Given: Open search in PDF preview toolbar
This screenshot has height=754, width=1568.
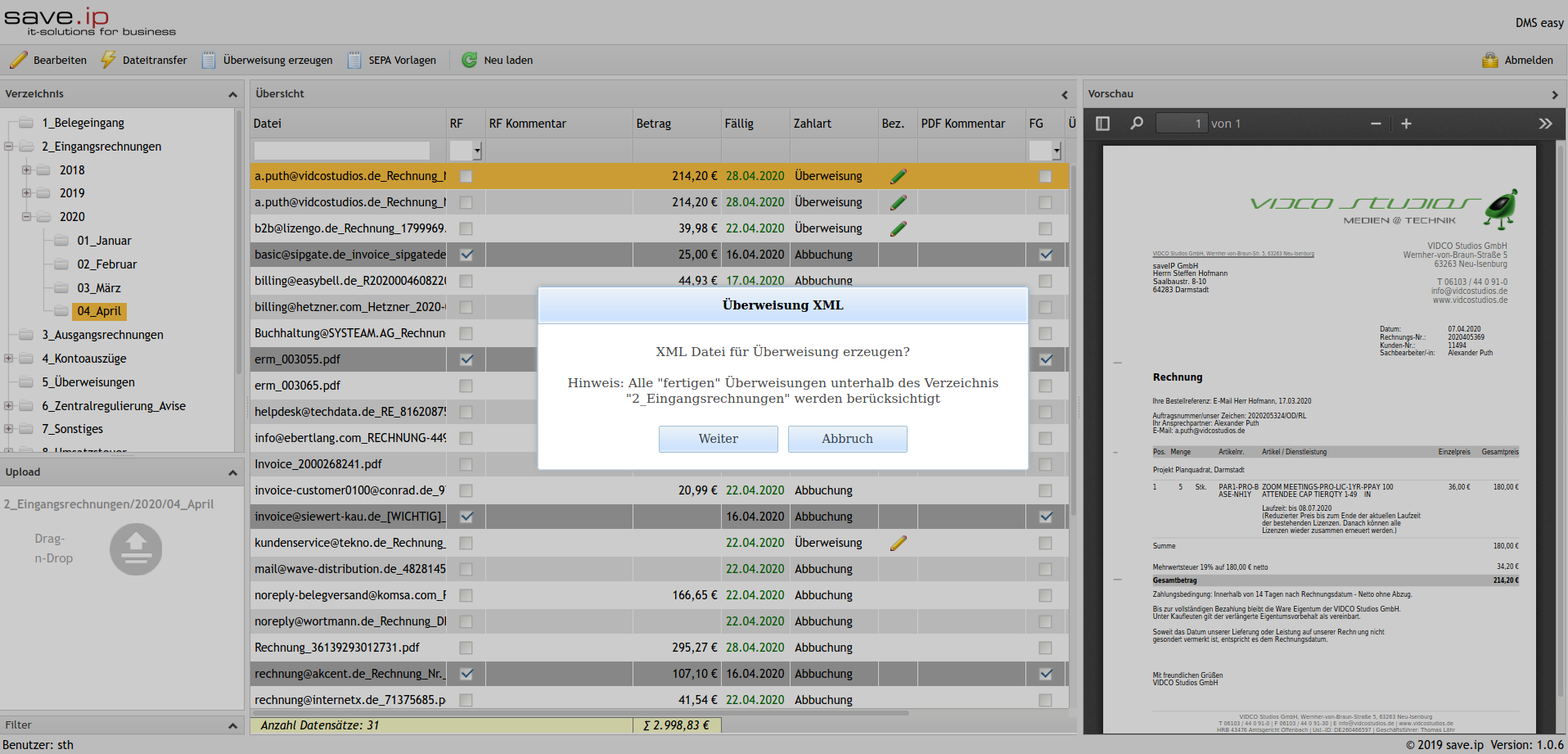Looking at the screenshot, I should pos(1137,124).
